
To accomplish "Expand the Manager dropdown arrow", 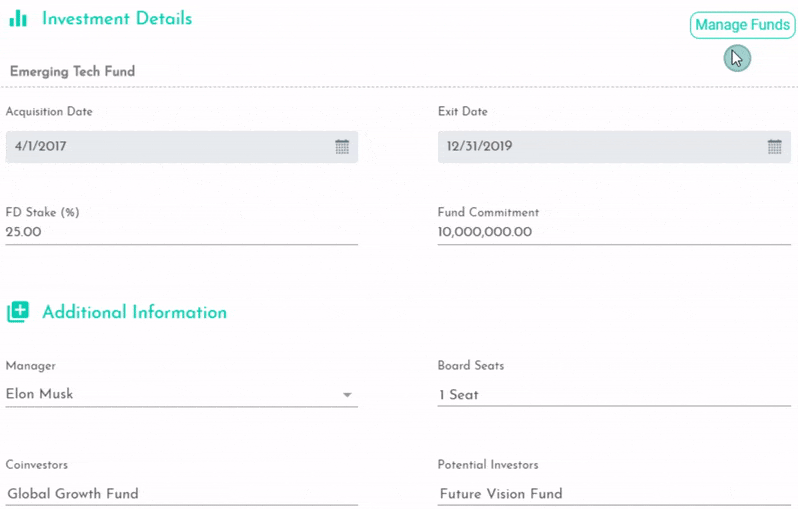I will click(347, 395).
